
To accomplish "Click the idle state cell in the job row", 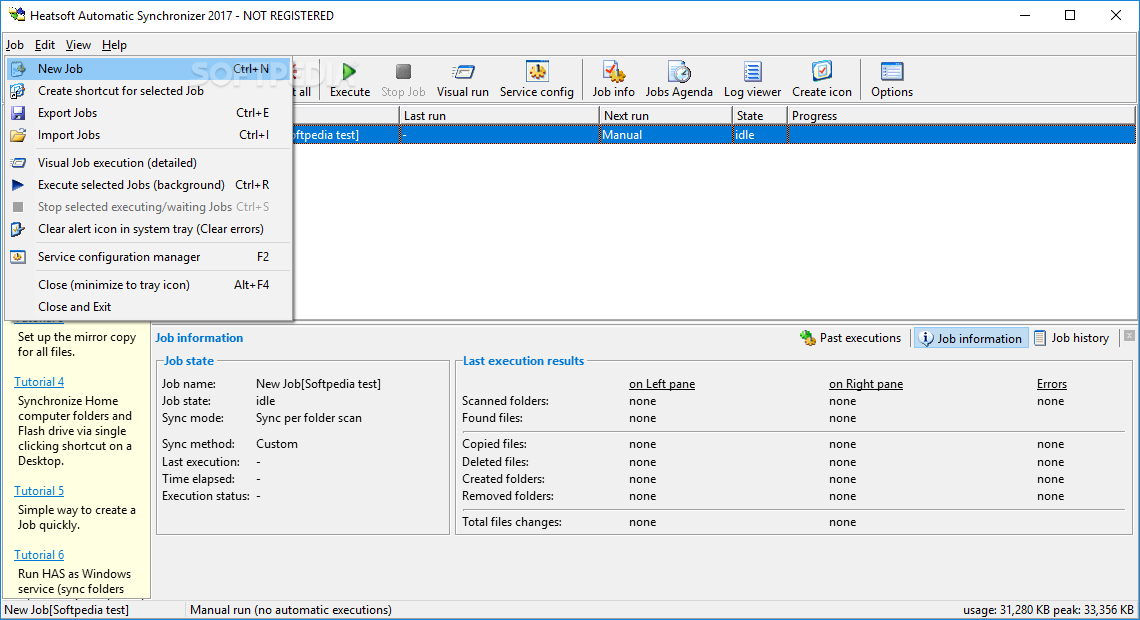I will (760, 135).
